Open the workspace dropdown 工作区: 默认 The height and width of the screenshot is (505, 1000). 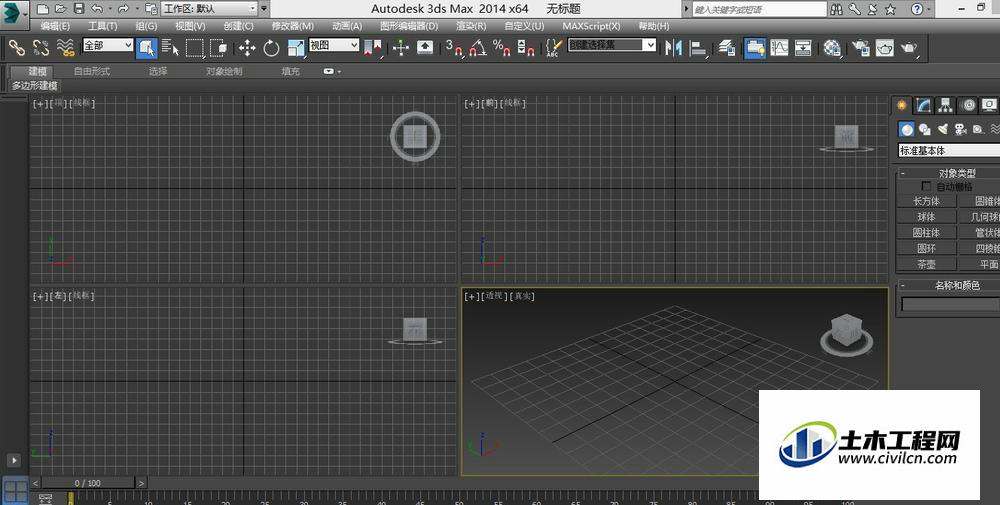tap(209, 9)
